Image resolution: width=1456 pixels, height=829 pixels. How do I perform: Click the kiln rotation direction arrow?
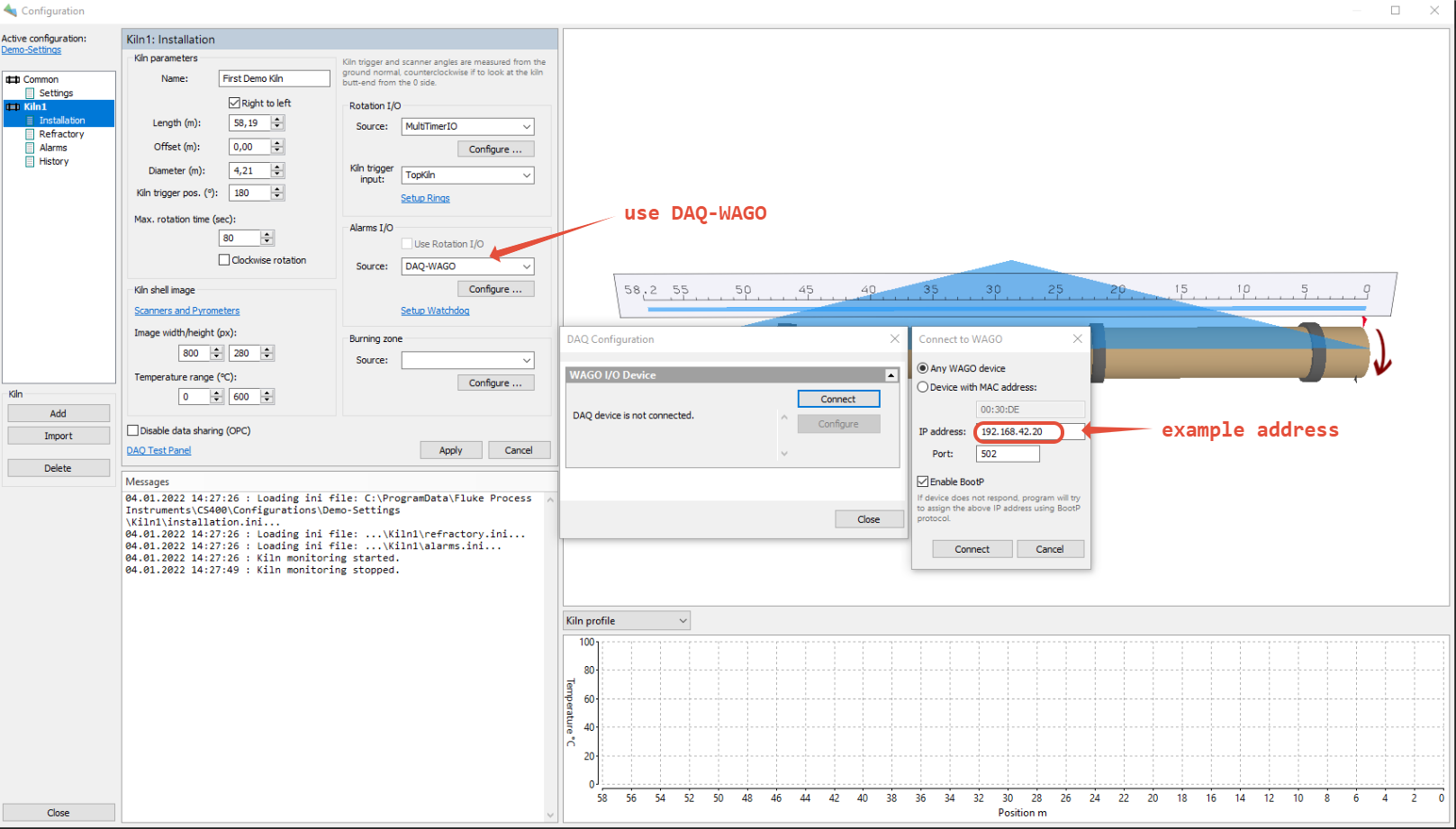(1382, 354)
